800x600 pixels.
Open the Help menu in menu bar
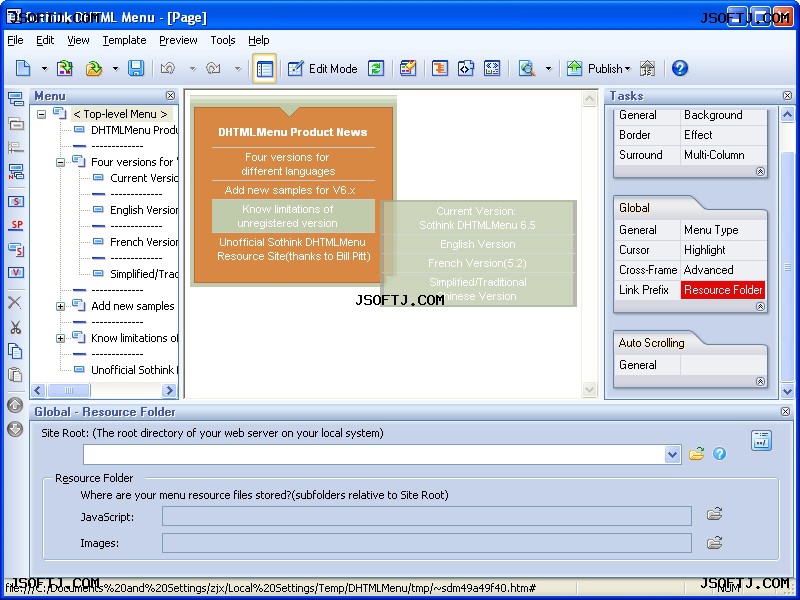259,40
